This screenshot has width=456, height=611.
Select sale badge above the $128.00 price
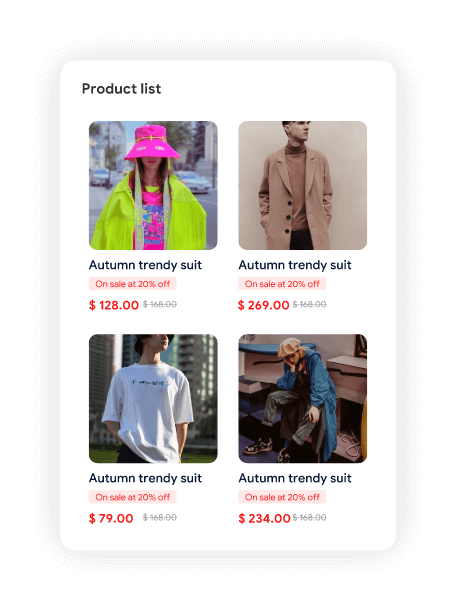coord(133,284)
